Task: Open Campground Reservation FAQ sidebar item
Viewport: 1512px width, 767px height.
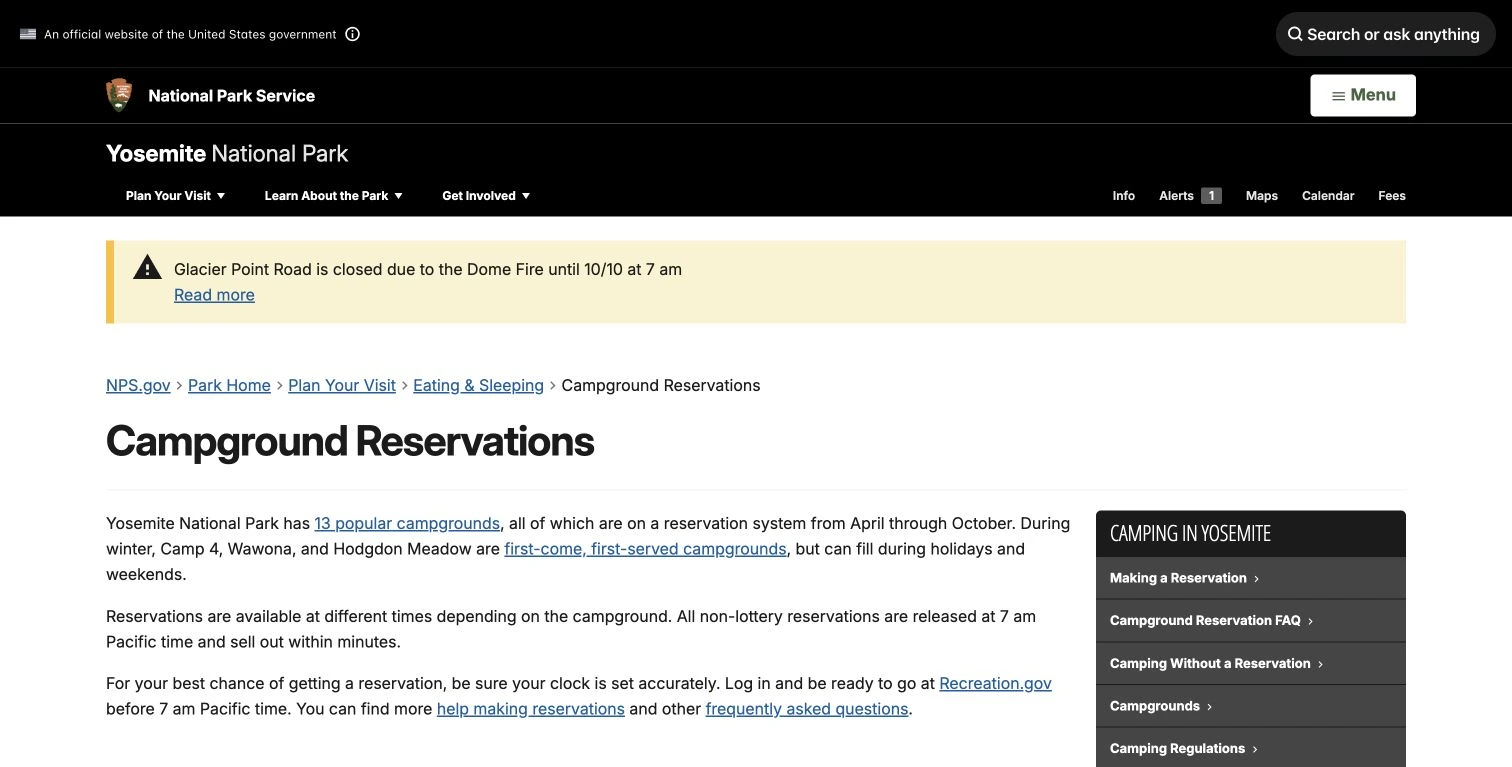Action: pyautogui.click(x=1251, y=621)
